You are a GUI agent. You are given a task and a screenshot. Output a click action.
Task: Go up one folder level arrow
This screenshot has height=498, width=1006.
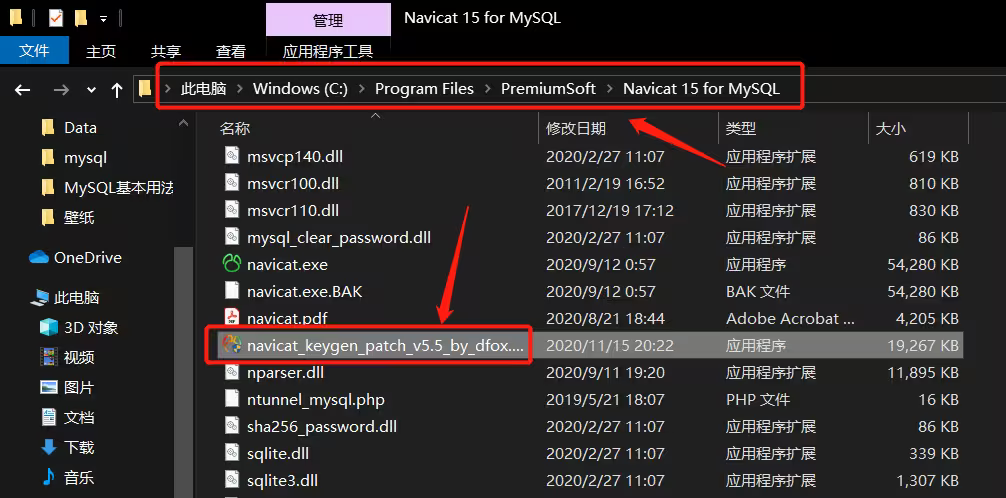pos(117,90)
